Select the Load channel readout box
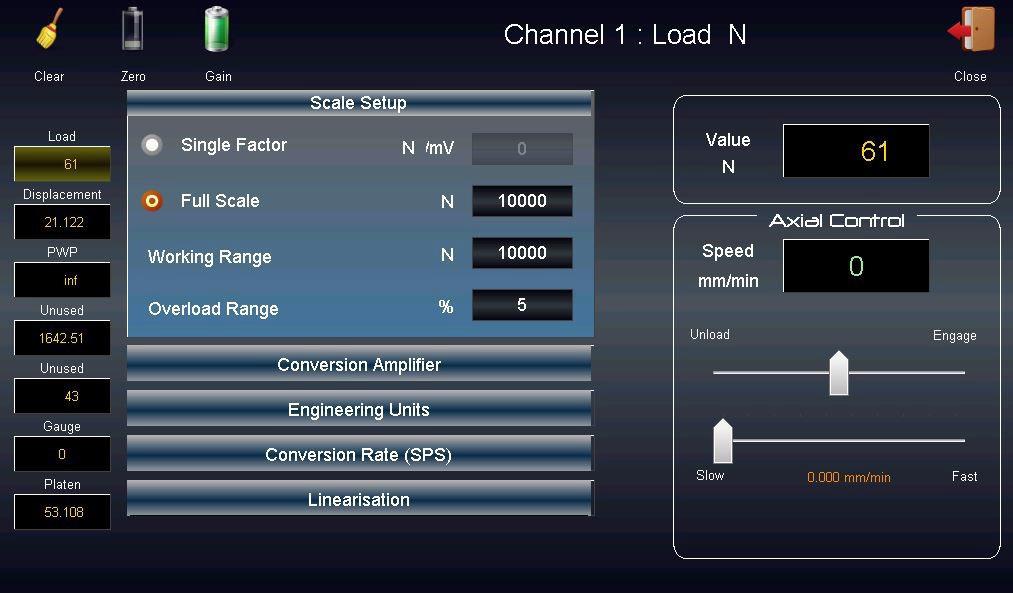The height and width of the screenshot is (593, 1013). [x=62, y=164]
